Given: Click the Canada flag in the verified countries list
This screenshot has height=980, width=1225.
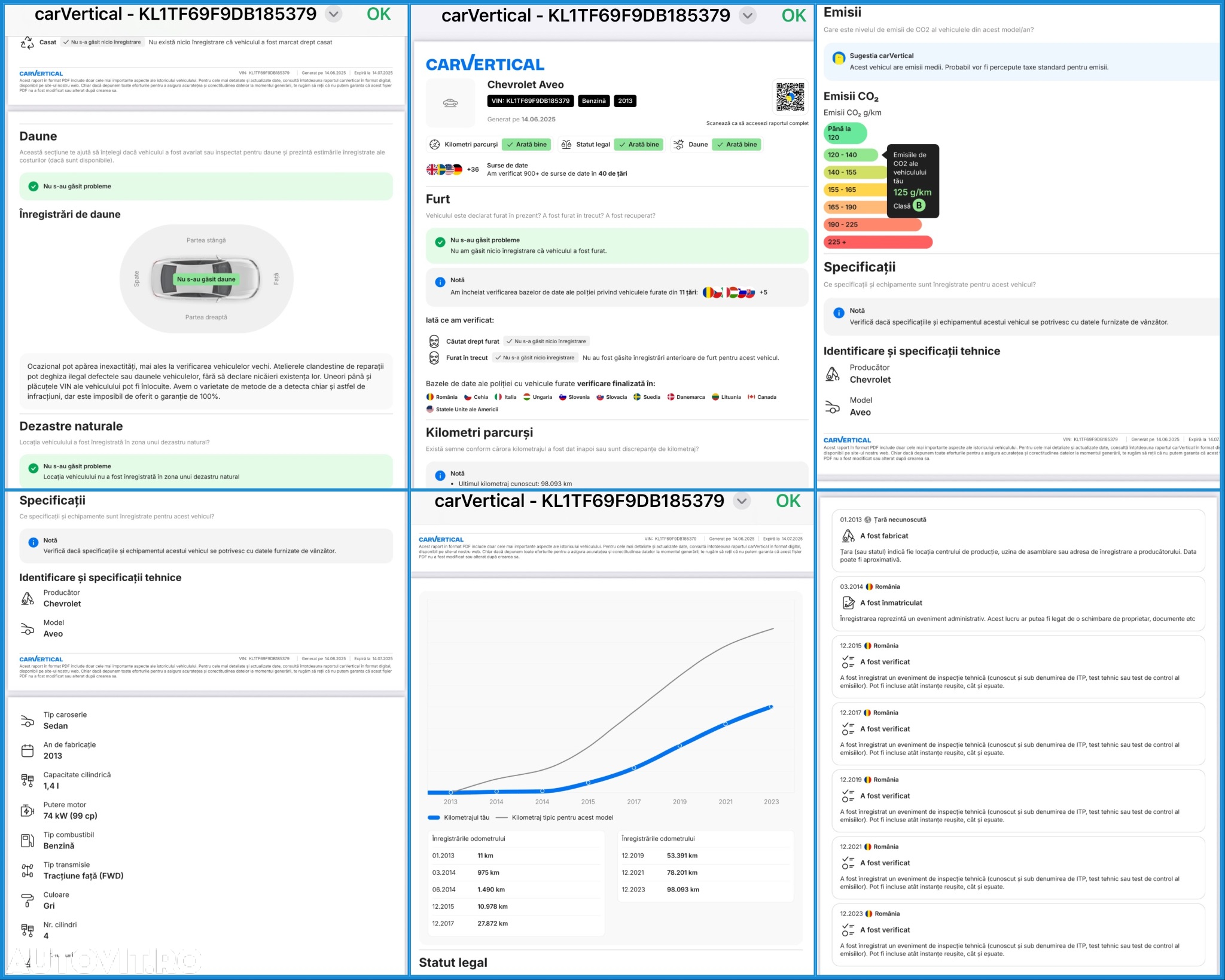Looking at the screenshot, I should click(751, 397).
